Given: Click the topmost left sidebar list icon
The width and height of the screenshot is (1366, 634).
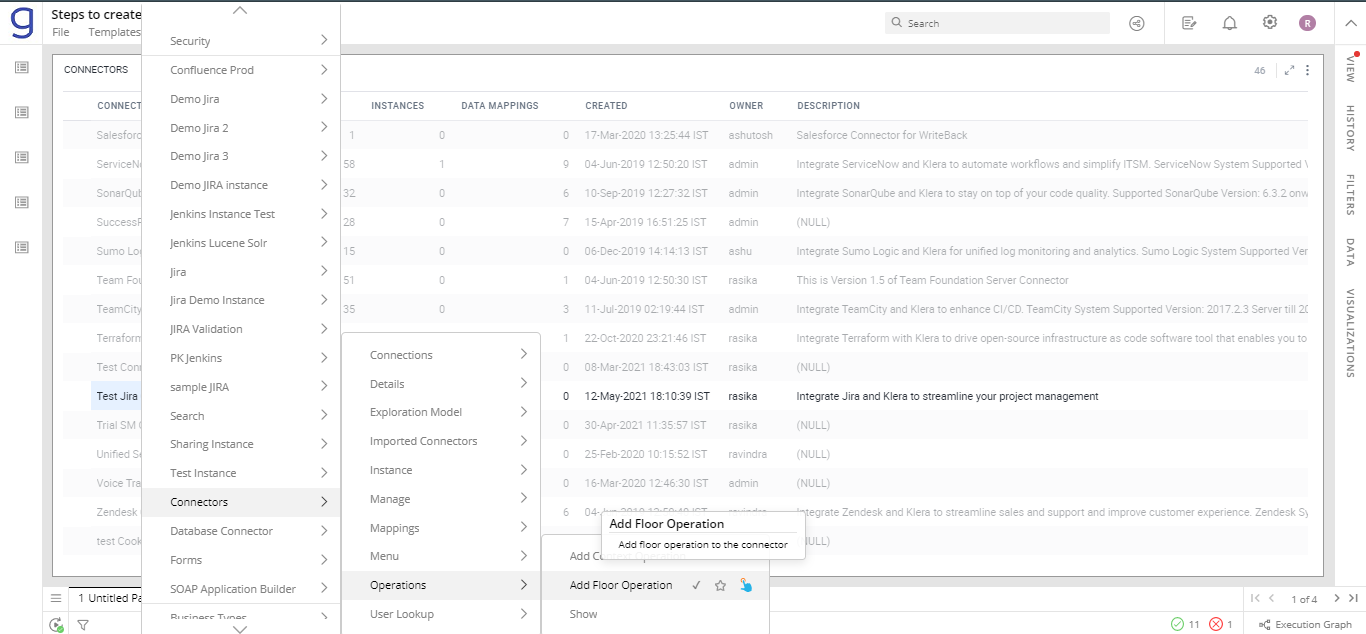Looking at the screenshot, I should tap(22, 67).
